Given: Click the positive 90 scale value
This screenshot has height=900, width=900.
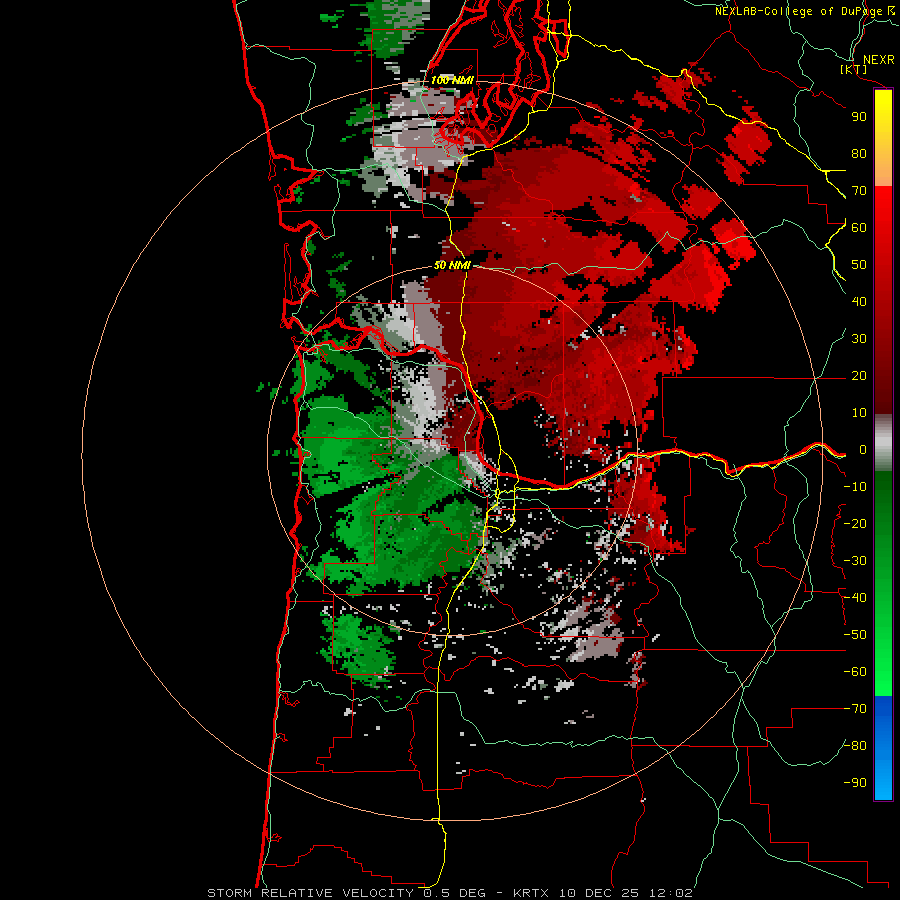Looking at the screenshot, I should (859, 117).
